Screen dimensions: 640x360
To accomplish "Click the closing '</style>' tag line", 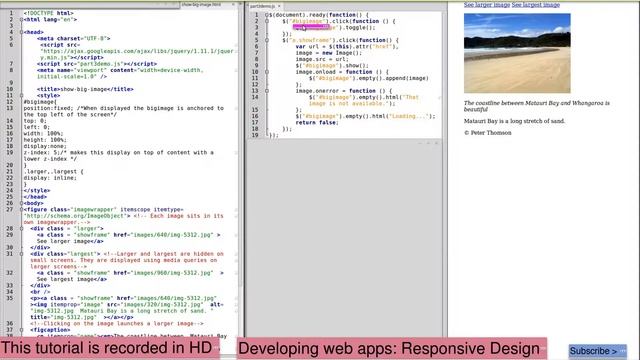I will [x=37, y=191].
